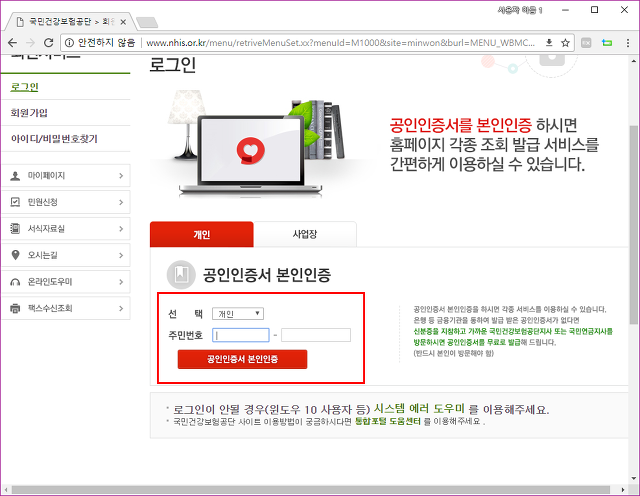Expand the 서식자료실 menu chevron
Image resolution: width=640 pixels, height=496 pixels.
pos(121,229)
